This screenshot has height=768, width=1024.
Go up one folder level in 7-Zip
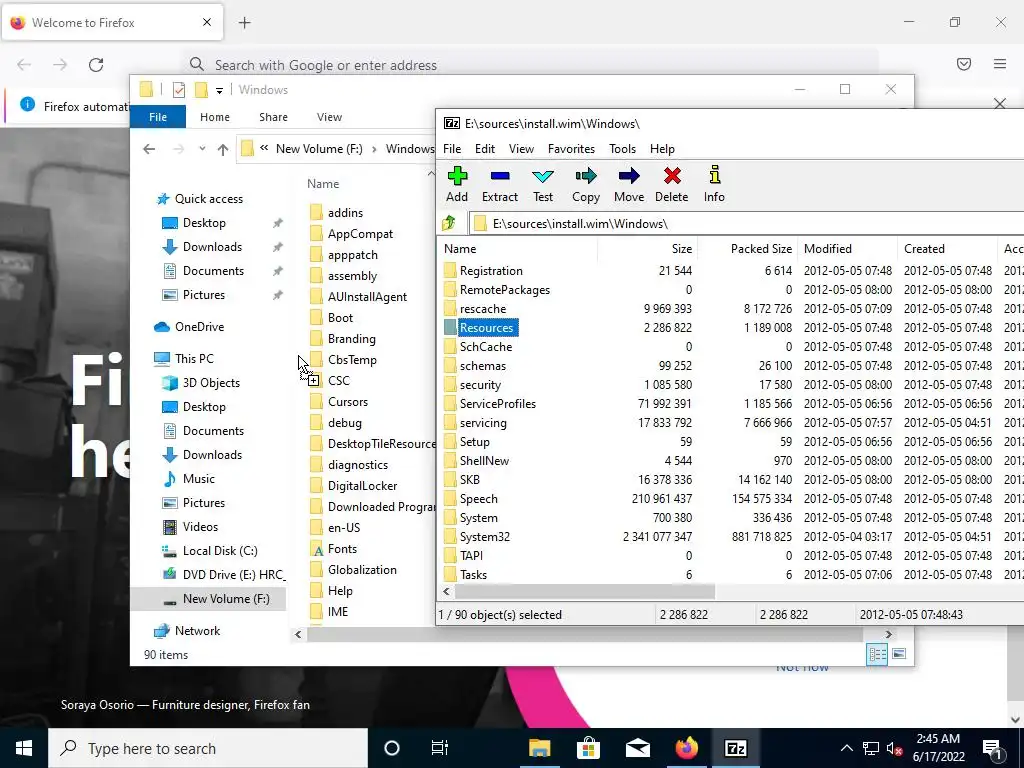tap(449, 223)
